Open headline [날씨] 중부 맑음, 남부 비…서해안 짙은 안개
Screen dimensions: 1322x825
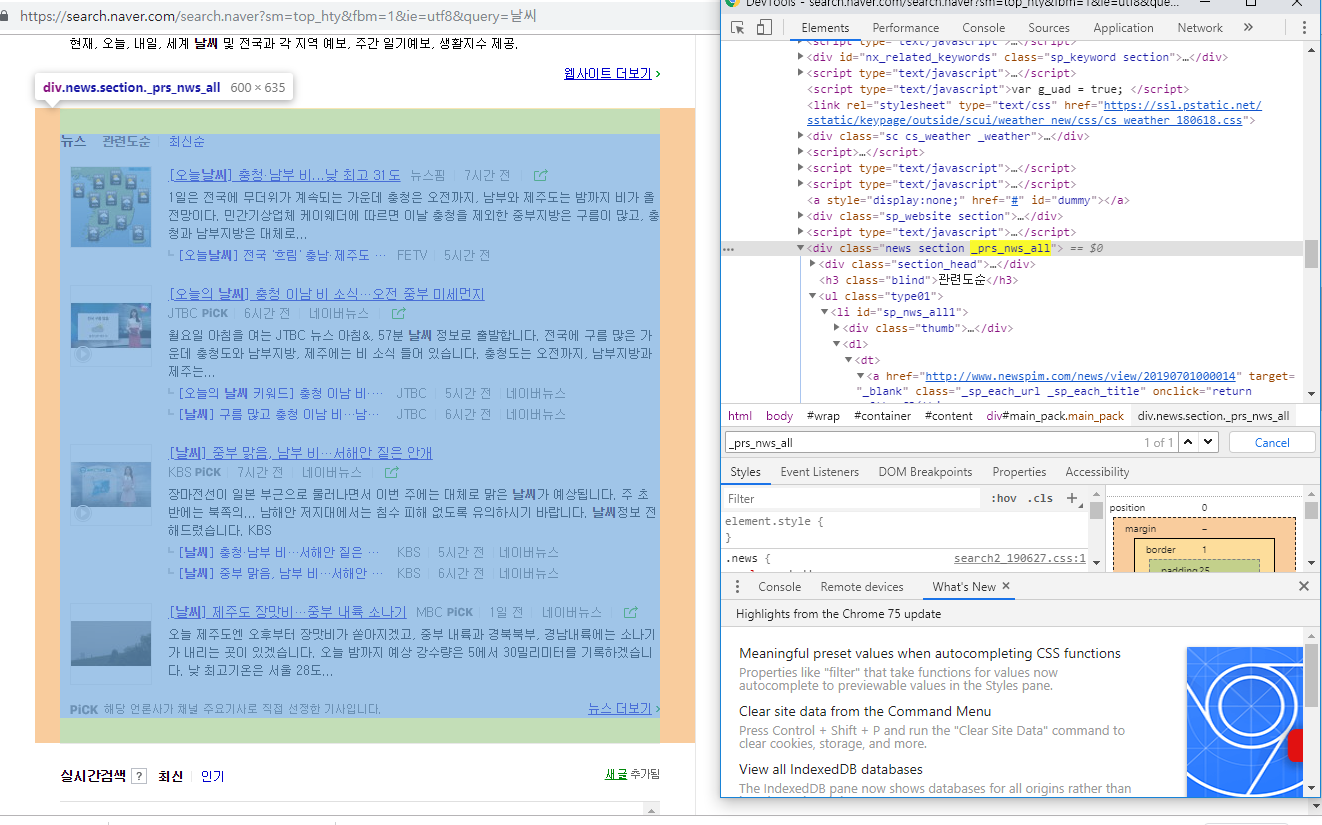click(300, 453)
